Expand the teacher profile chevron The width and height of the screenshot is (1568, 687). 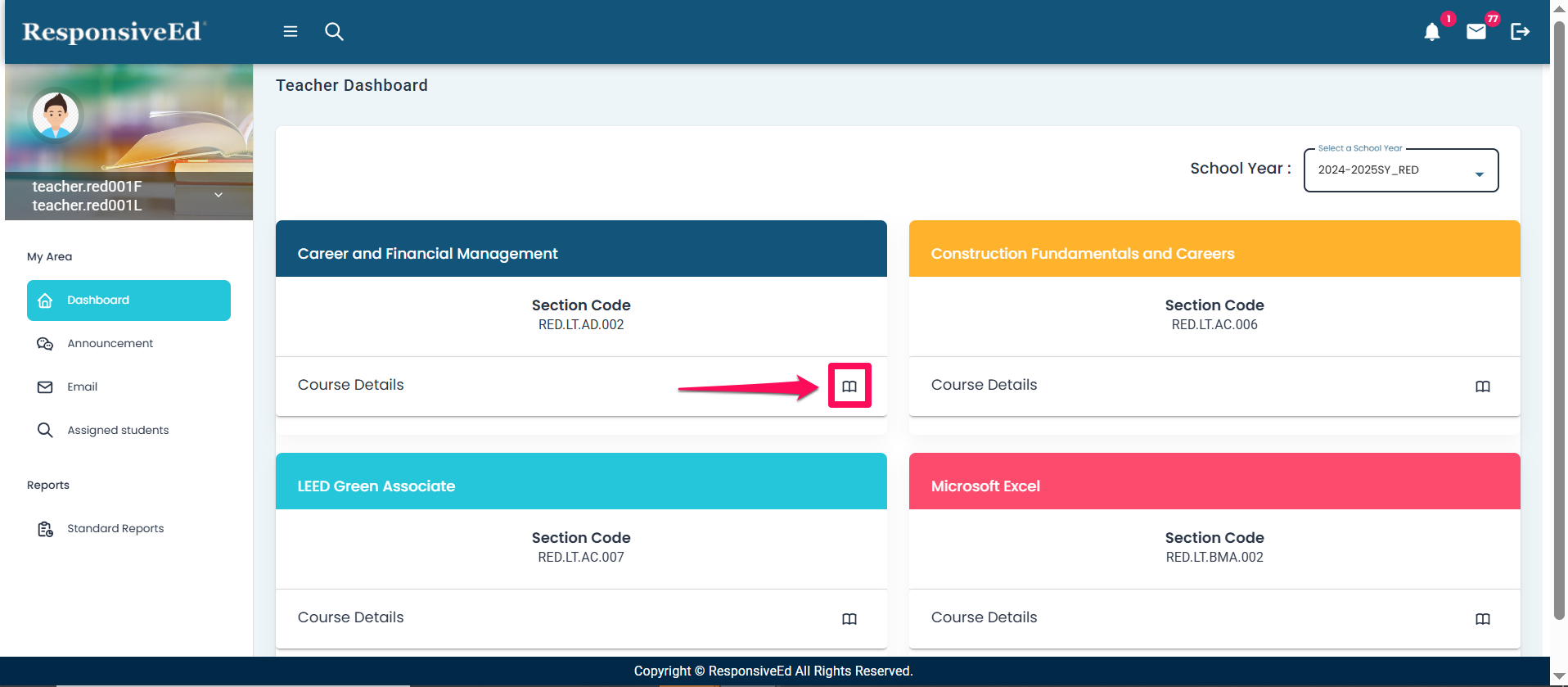[219, 195]
